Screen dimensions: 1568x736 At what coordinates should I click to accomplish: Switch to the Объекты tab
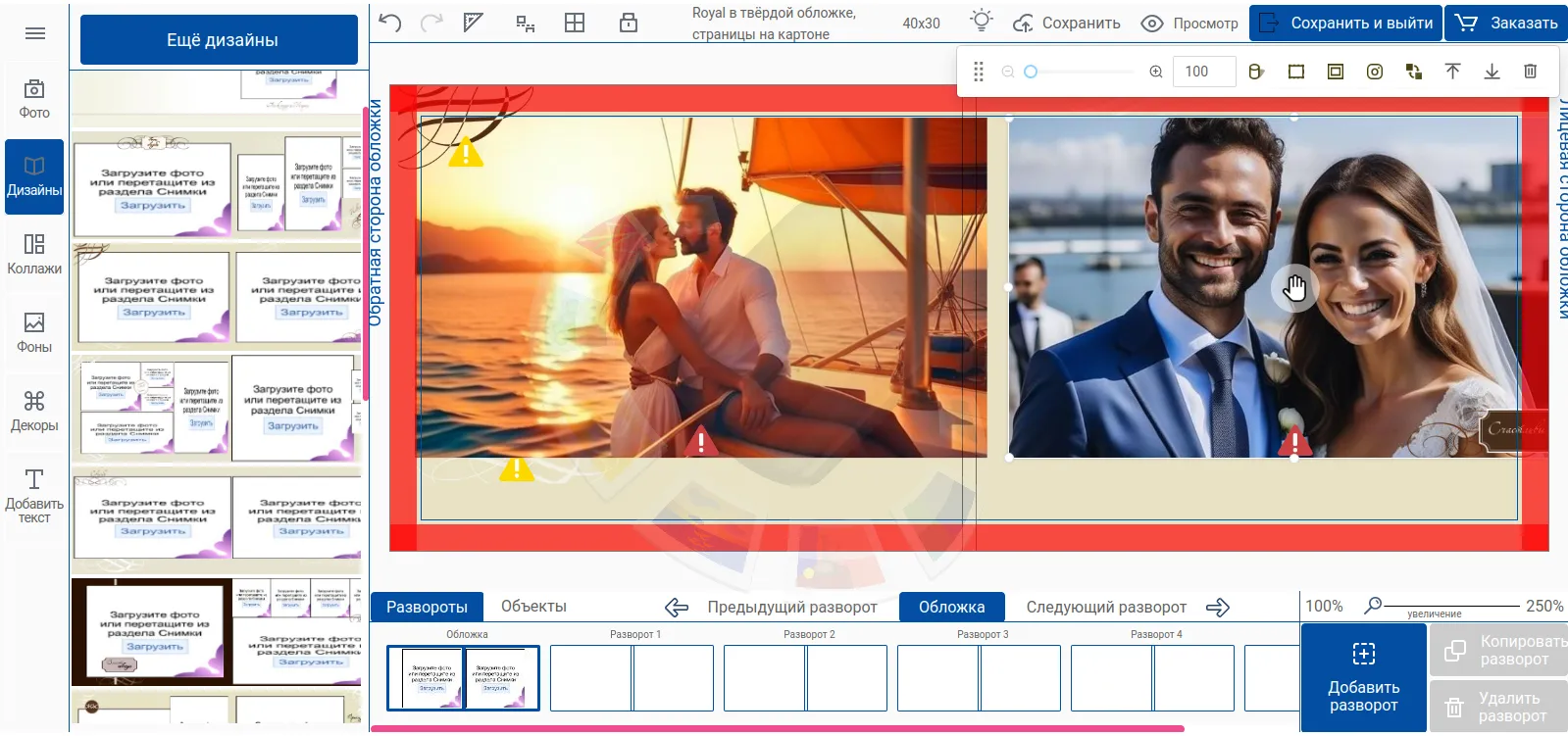(533, 607)
